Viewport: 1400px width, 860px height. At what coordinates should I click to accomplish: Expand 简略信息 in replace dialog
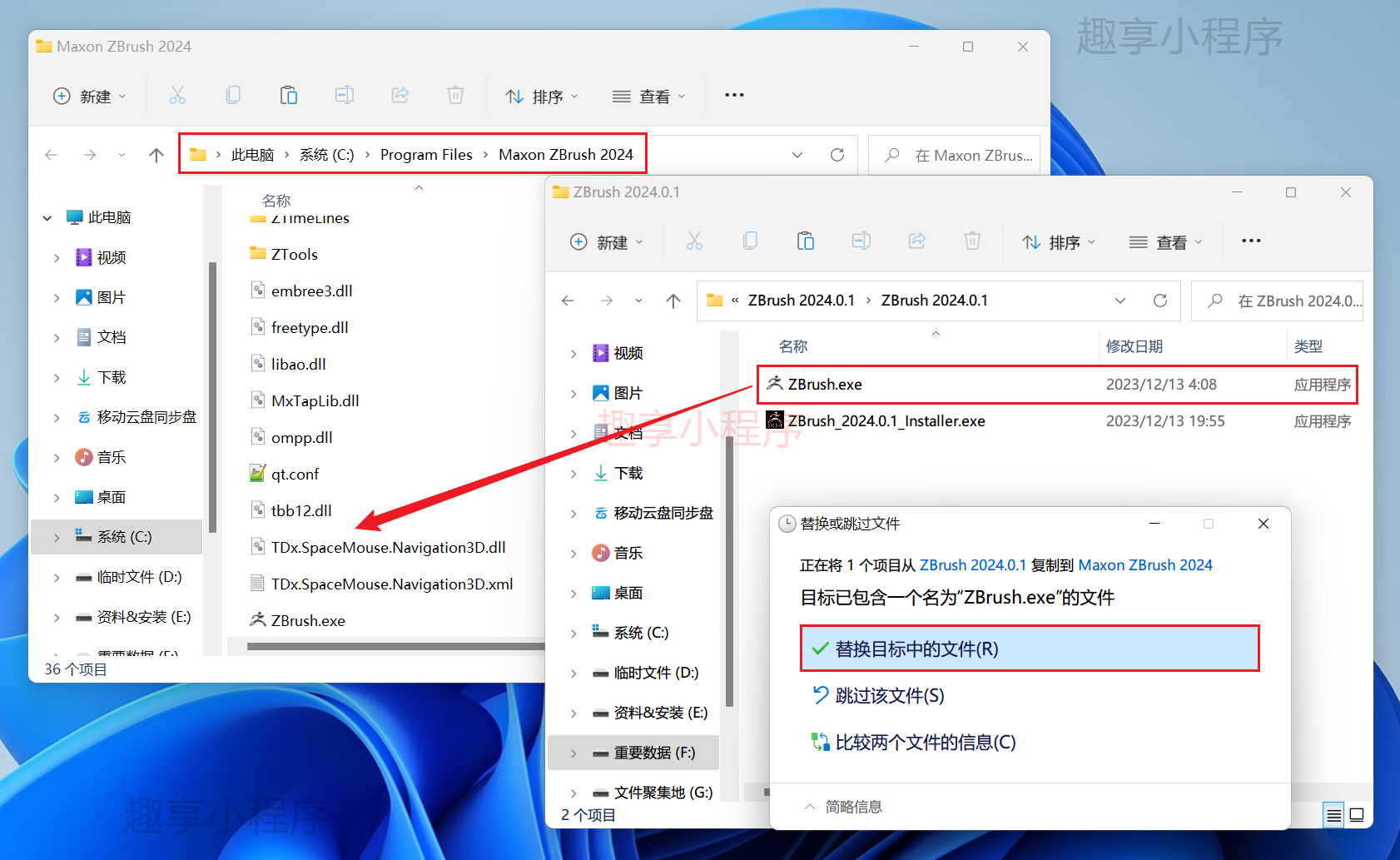[843, 807]
